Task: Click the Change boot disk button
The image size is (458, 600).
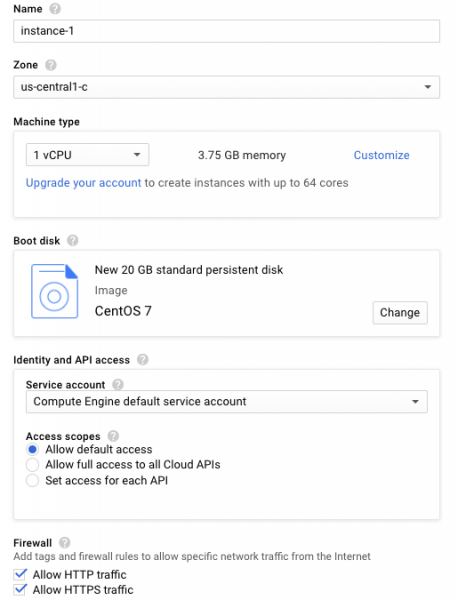Action: coord(400,313)
